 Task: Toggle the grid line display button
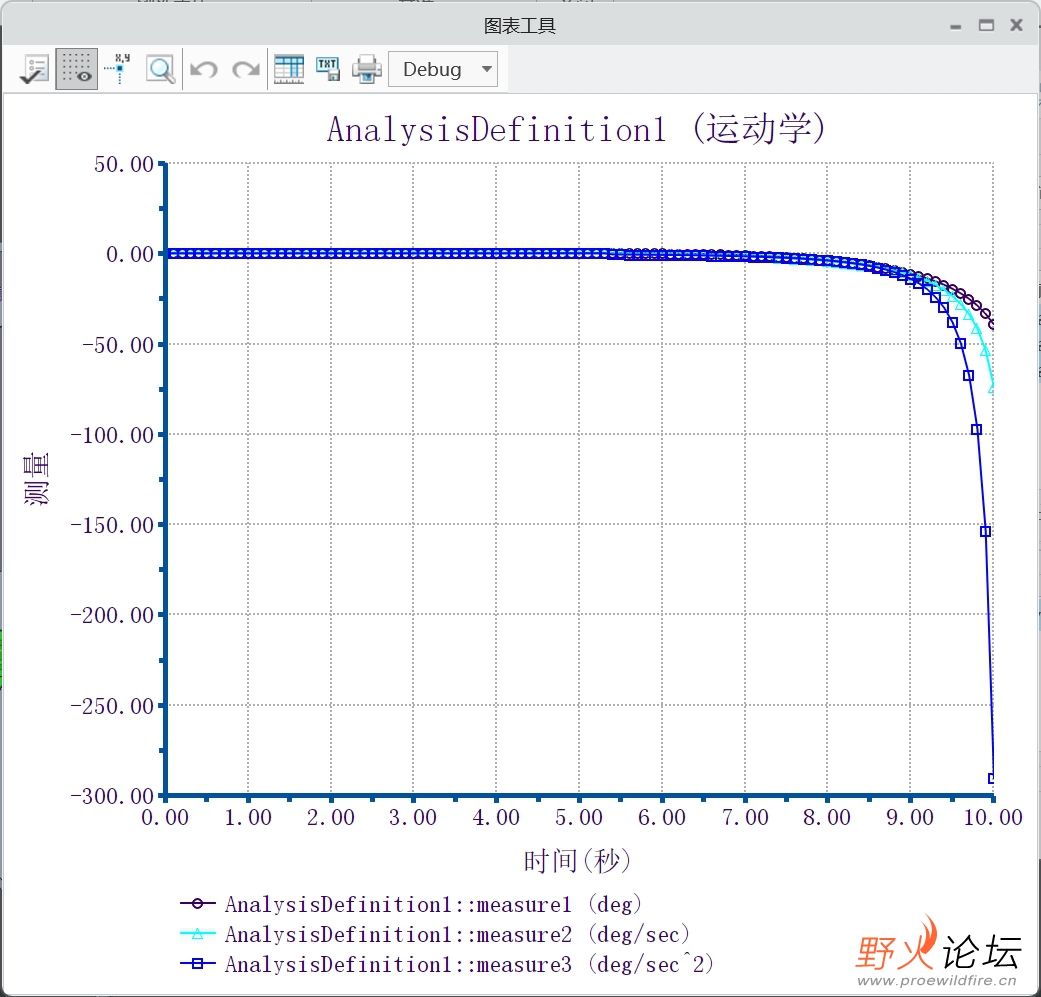(76, 69)
